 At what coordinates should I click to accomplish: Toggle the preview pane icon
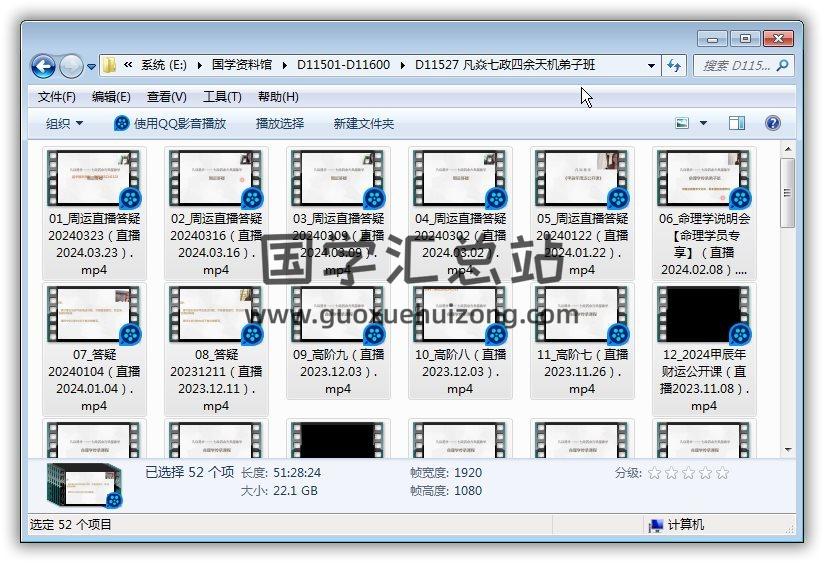[737, 124]
